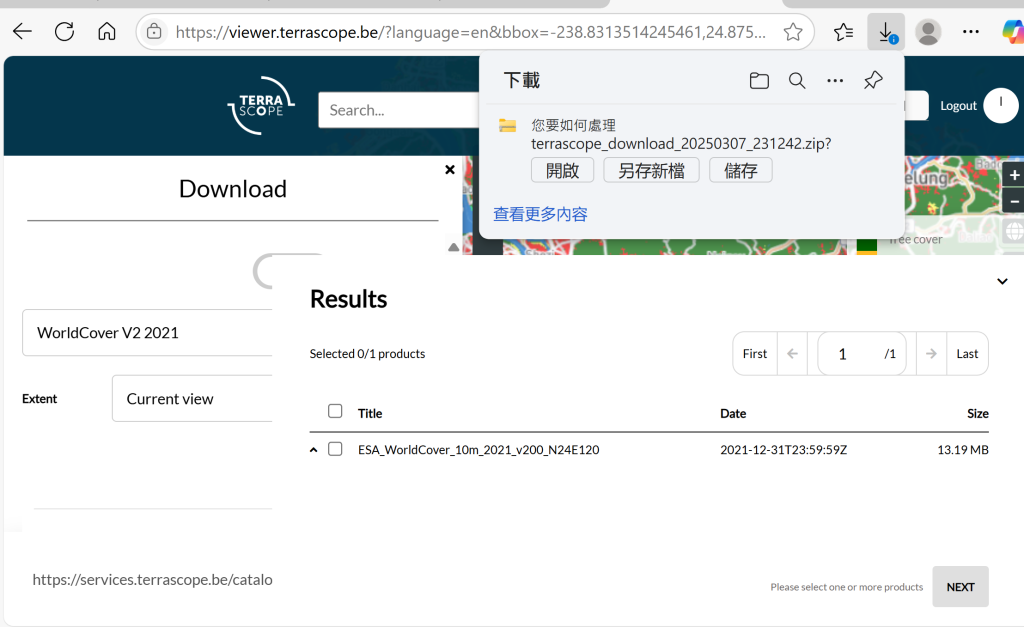Image resolution: width=1024 pixels, height=627 pixels.
Task: Click the date 2021-12-31T23:59:59Z cell
Action: [783, 449]
